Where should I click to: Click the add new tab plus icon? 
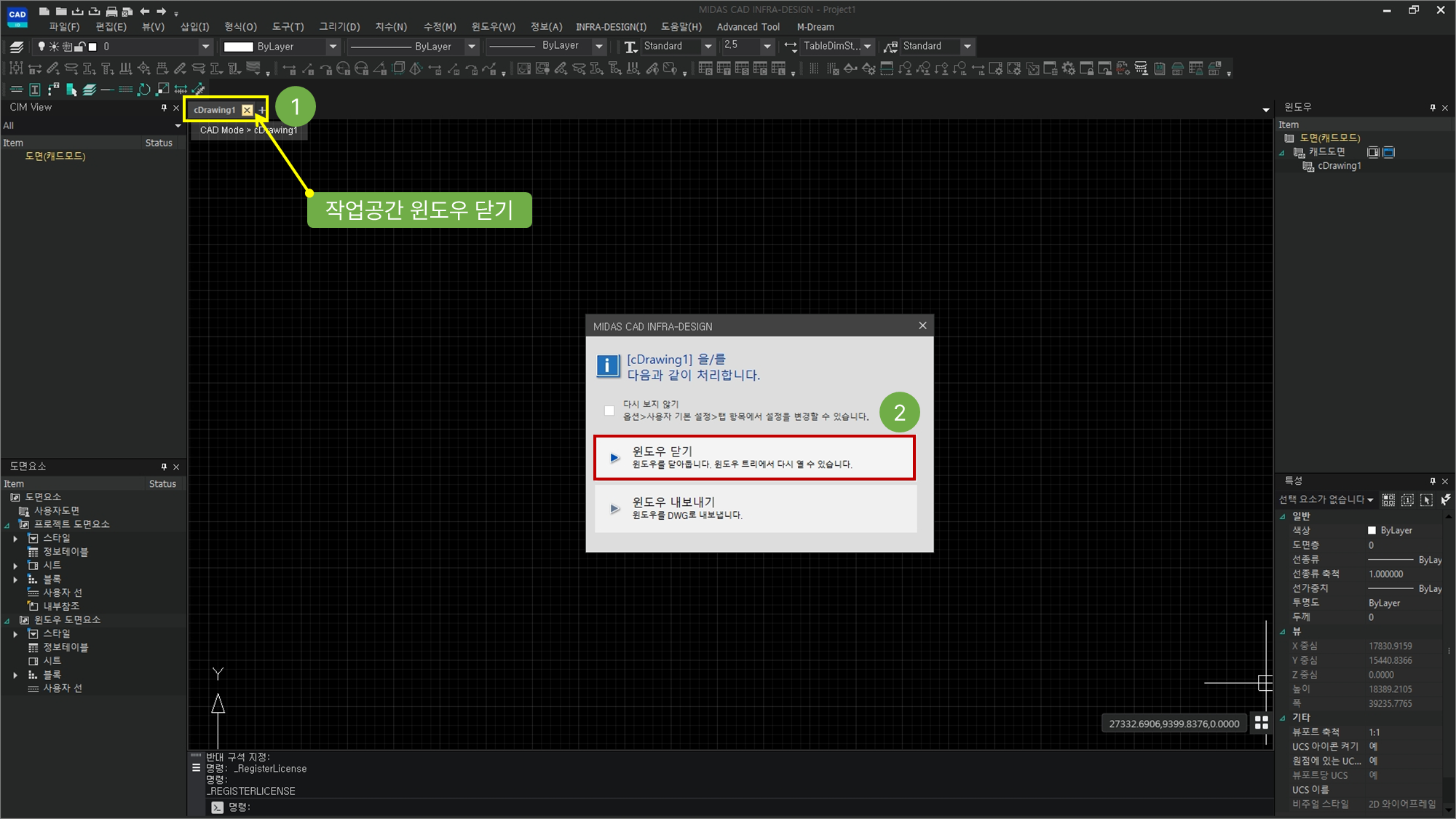click(x=262, y=111)
